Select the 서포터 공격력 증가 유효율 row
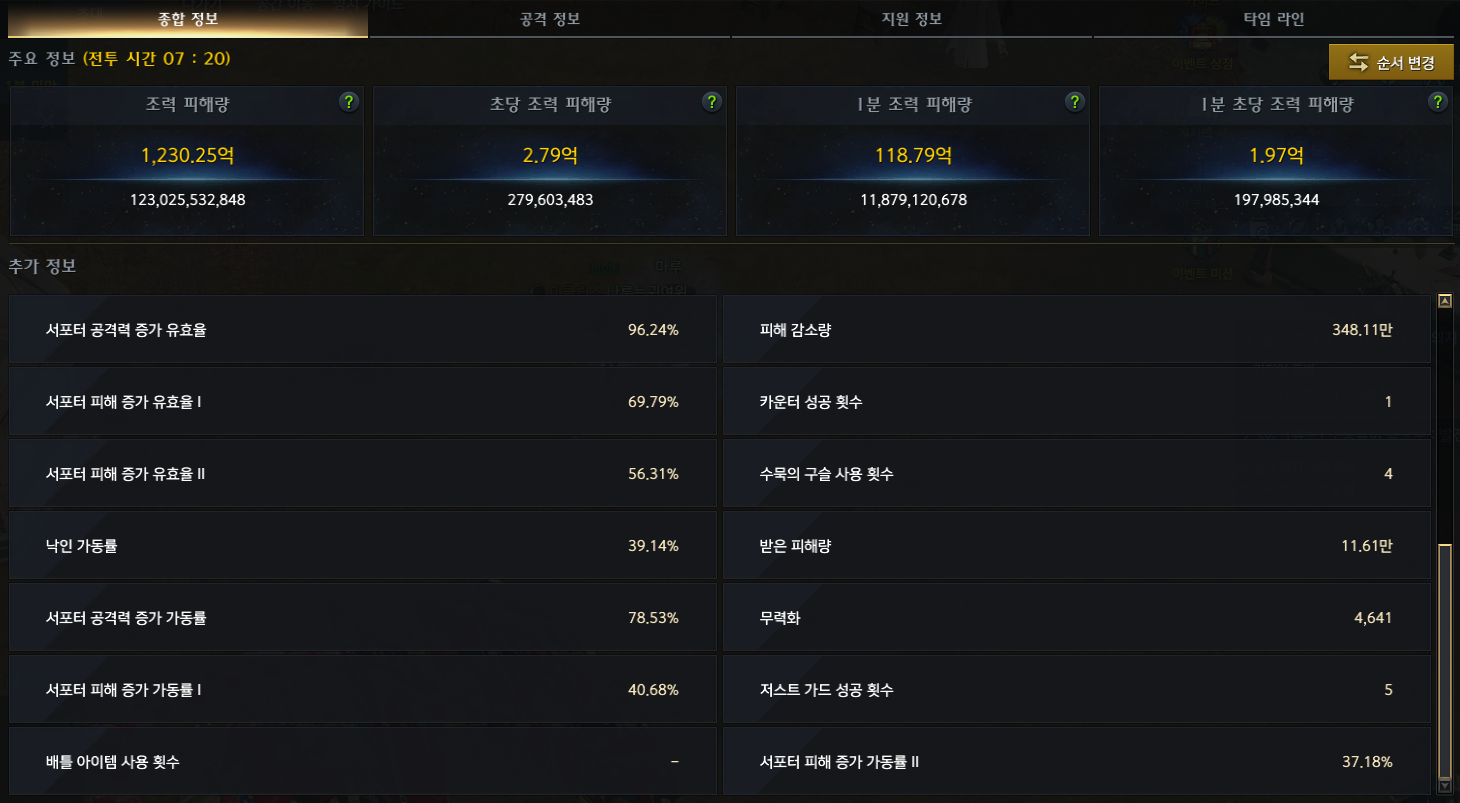 (362, 329)
